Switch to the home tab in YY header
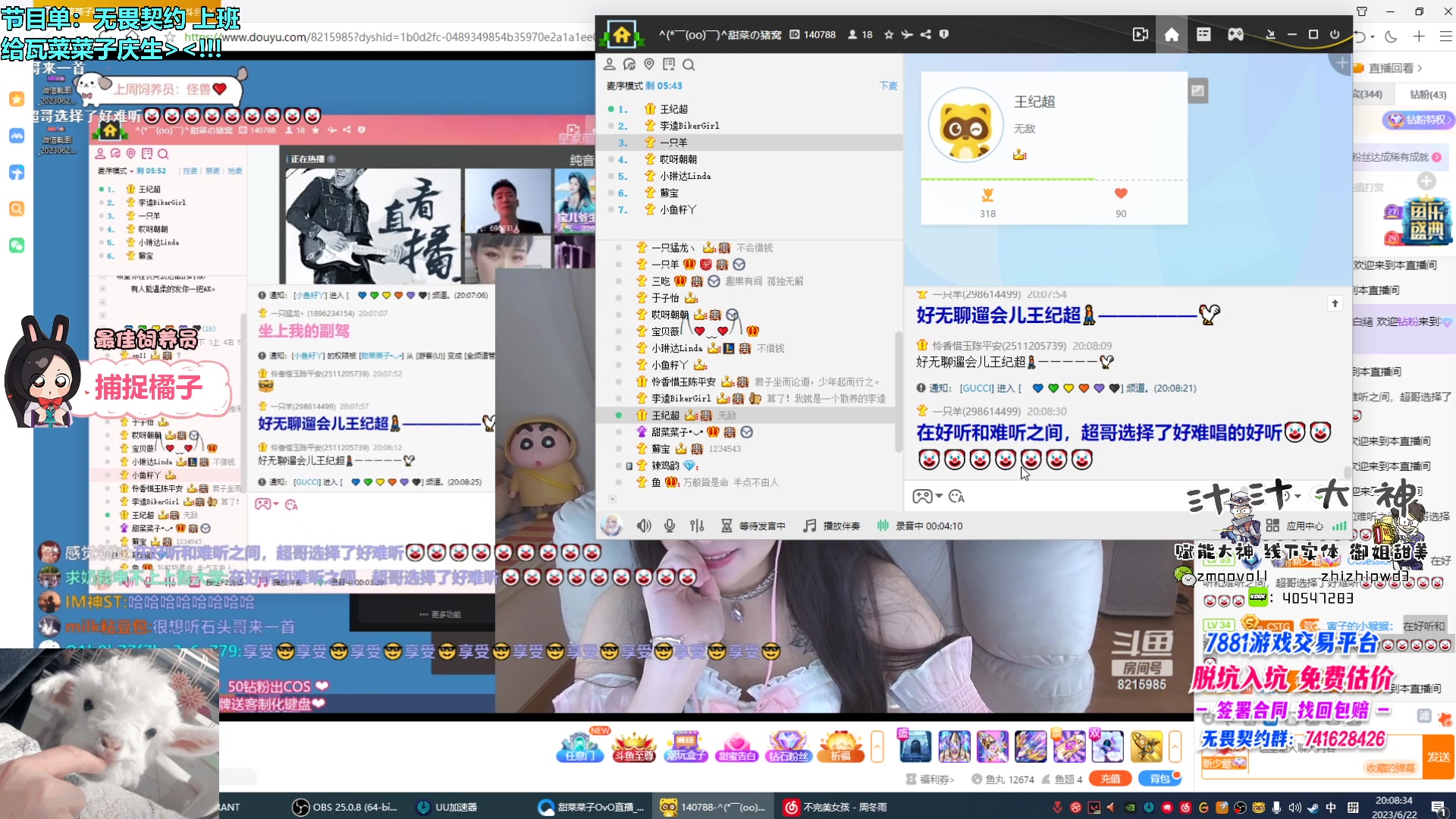Screen dimensions: 1456x819 click(x=1172, y=35)
